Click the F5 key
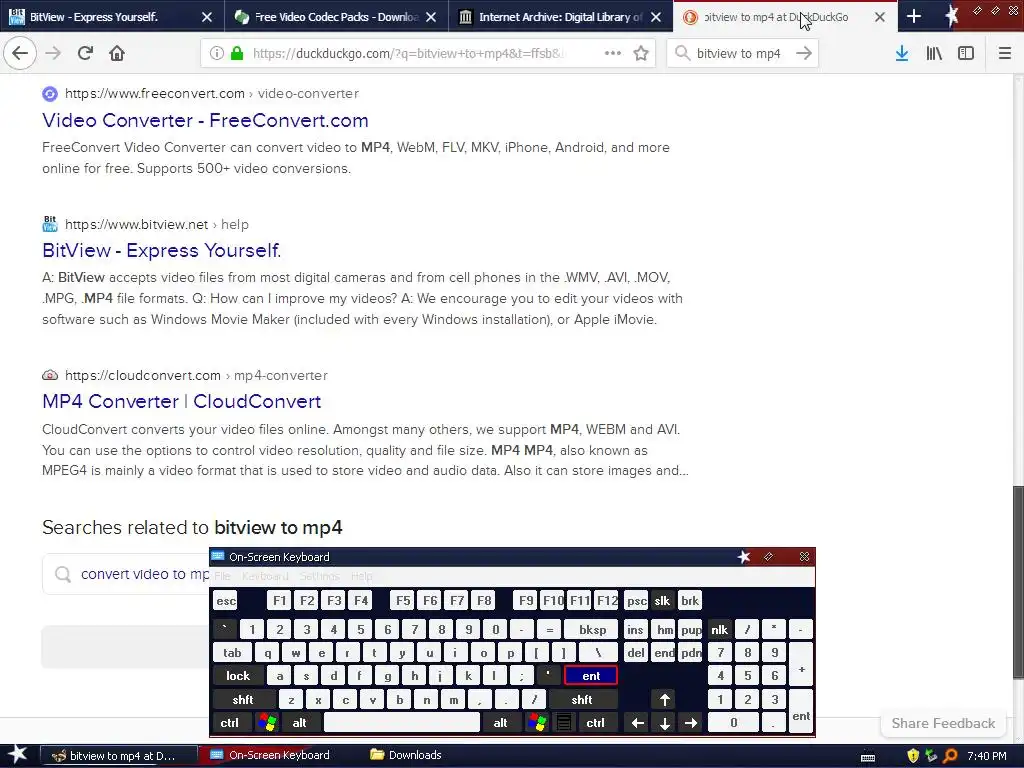 403,601
